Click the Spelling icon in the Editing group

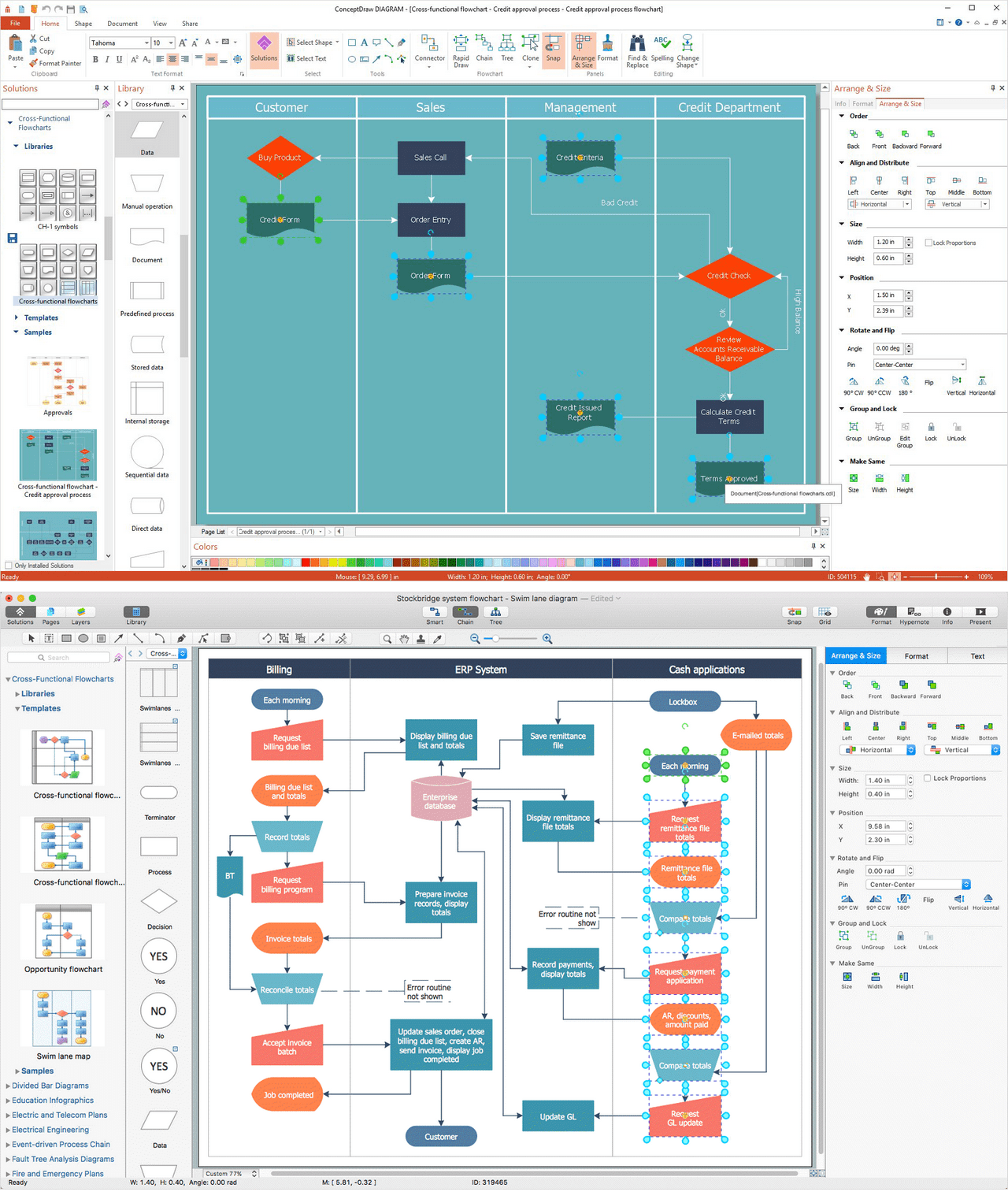click(661, 52)
